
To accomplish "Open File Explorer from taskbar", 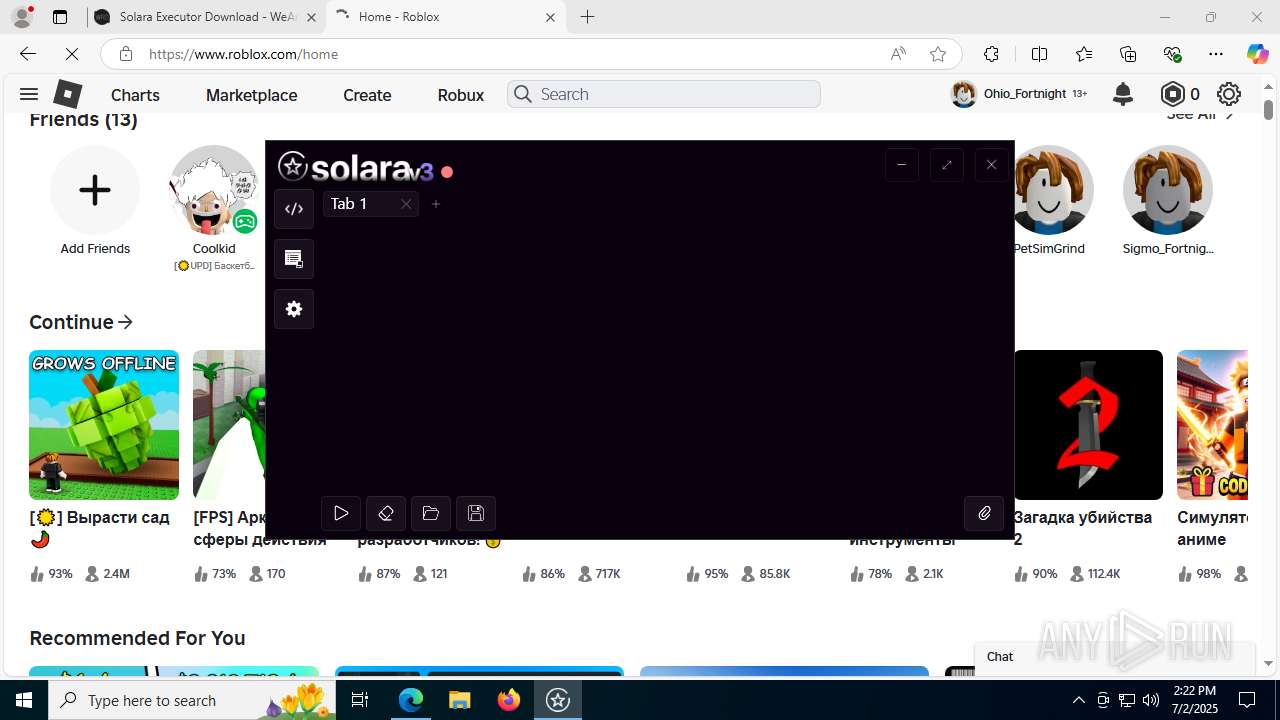I will [x=460, y=700].
